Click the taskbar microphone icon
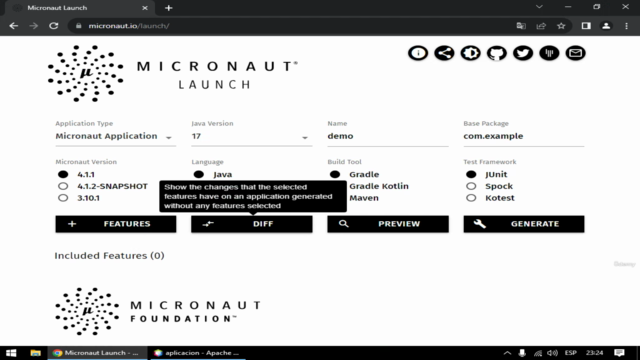 (522, 353)
